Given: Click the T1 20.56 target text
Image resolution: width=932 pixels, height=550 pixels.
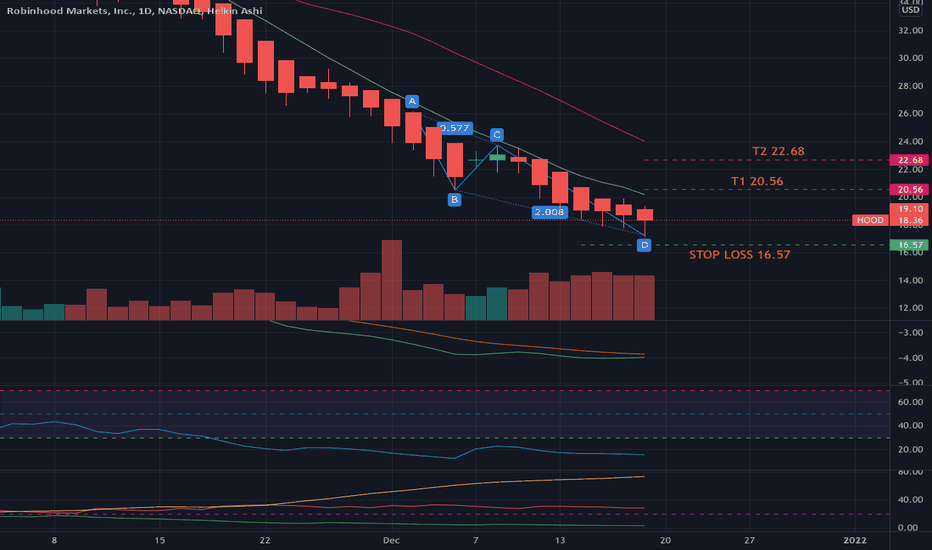Looking at the screenshot, I should click(x=757, y=181).
